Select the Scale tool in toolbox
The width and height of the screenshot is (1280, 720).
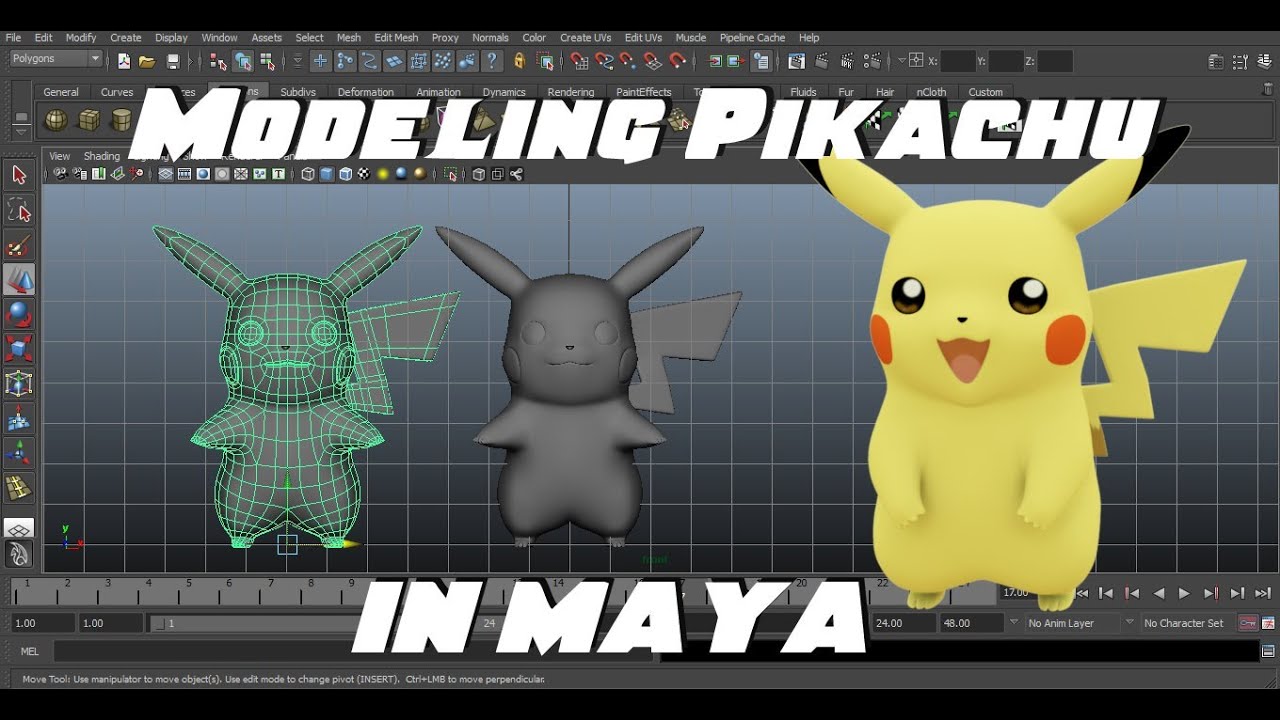point(19,349)
